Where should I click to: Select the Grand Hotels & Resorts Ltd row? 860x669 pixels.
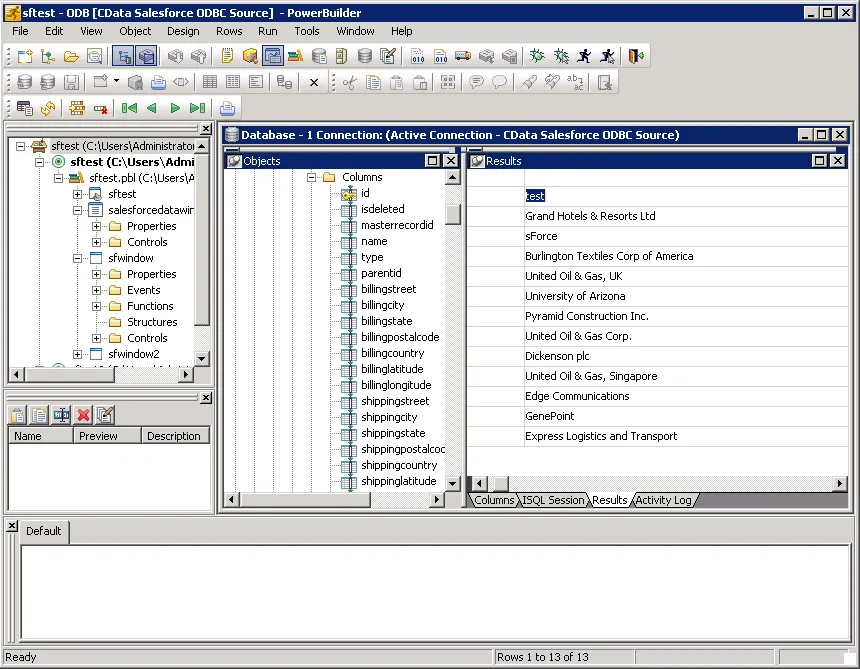coord(590,216)
